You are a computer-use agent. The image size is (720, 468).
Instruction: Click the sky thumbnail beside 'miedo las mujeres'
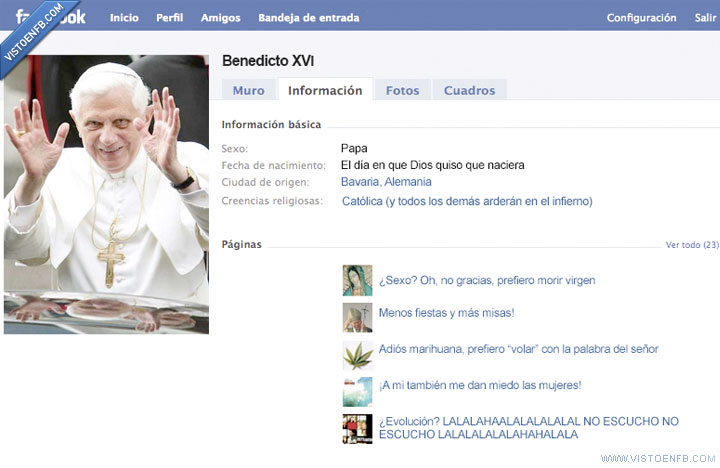(x=357, y=392)
